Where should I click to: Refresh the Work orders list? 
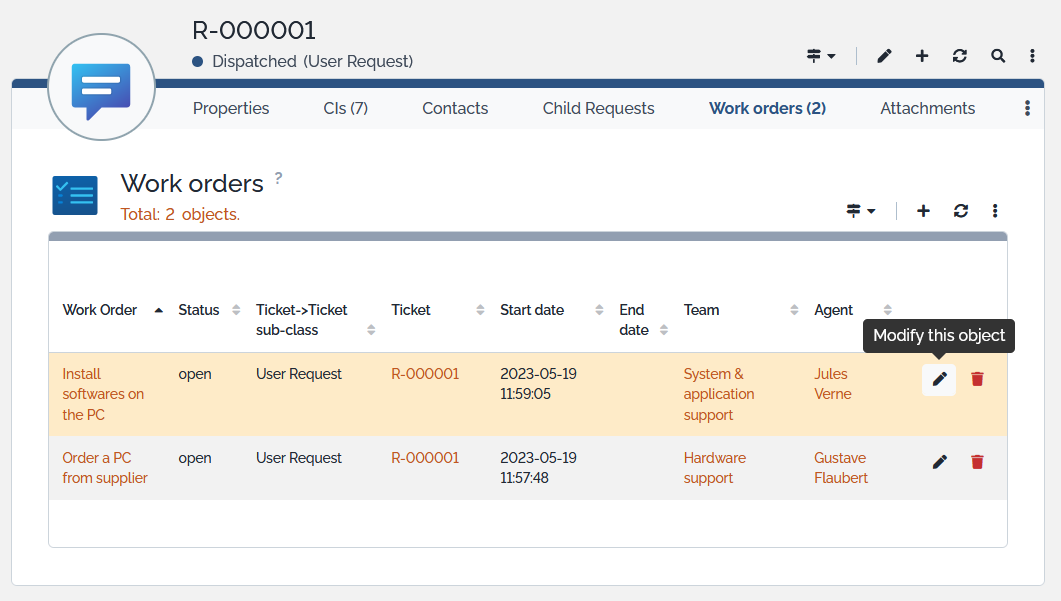[x=961, y=211]
